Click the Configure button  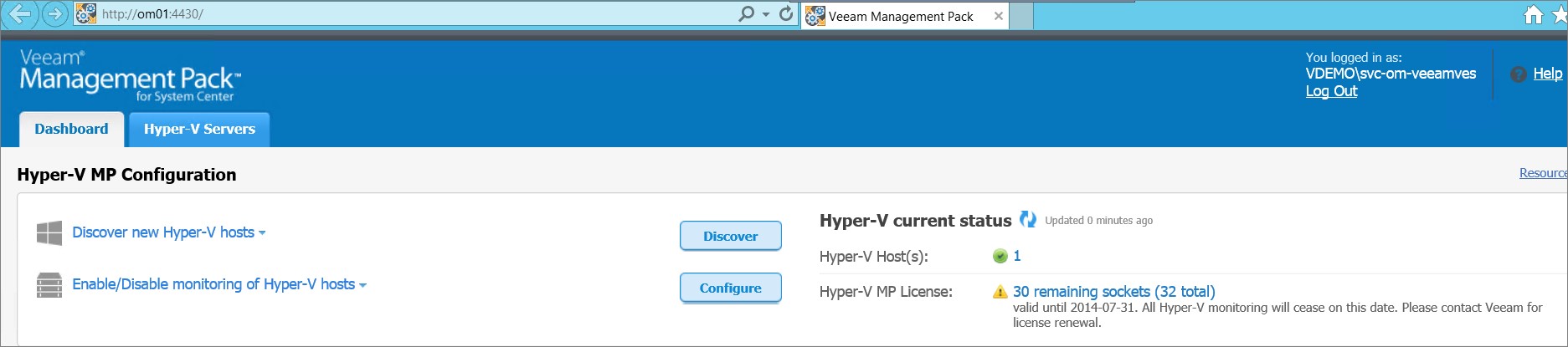pos(730,288)
